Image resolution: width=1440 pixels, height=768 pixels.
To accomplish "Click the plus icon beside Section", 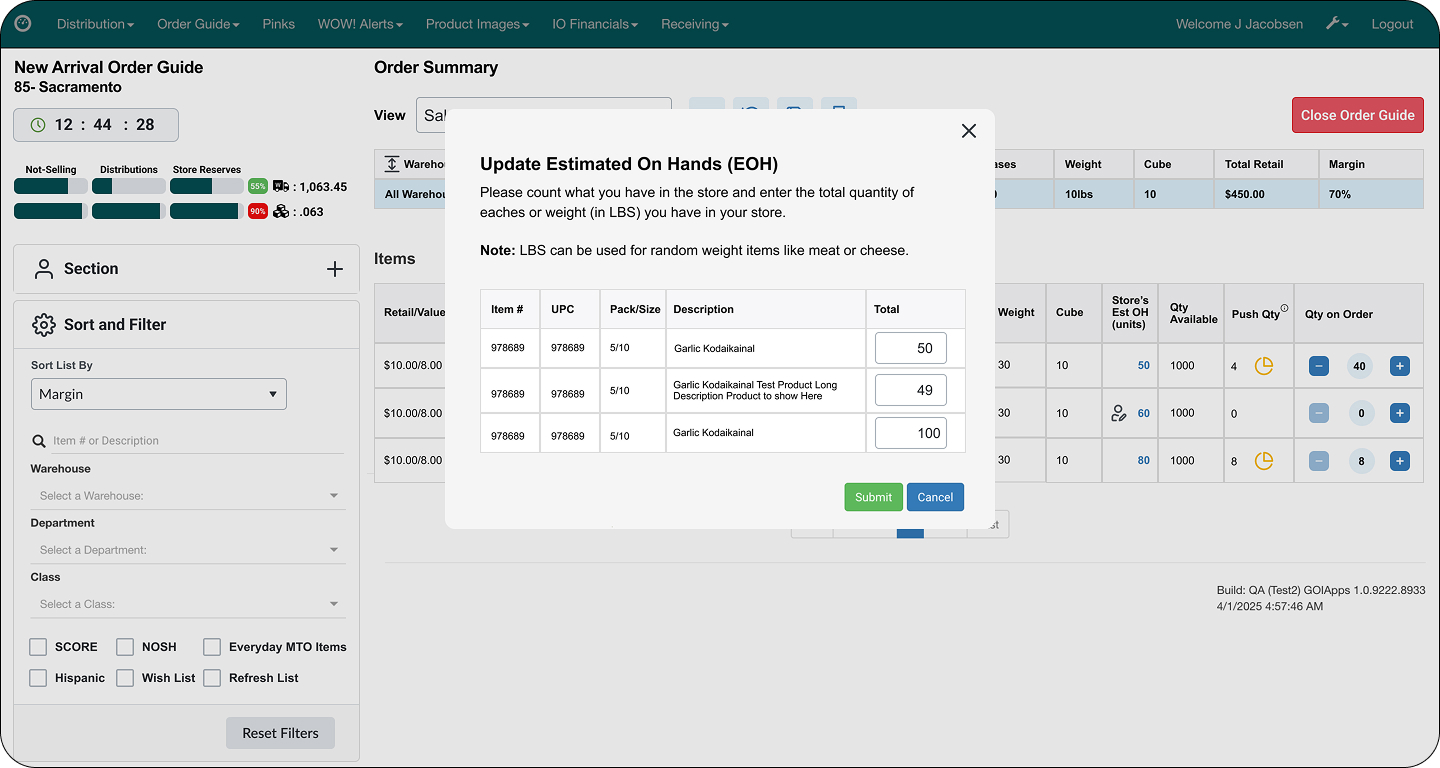I will click(x=335, y=269).
